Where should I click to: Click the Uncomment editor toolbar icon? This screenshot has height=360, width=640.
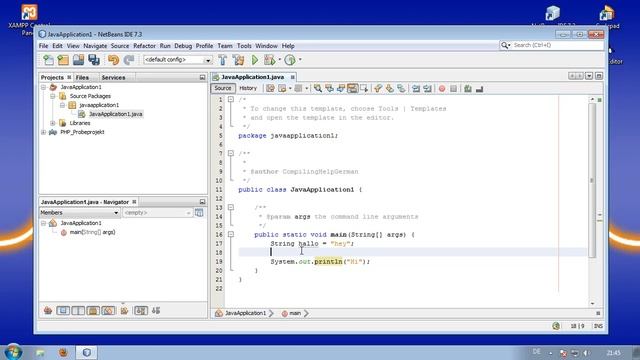[479, 88]
